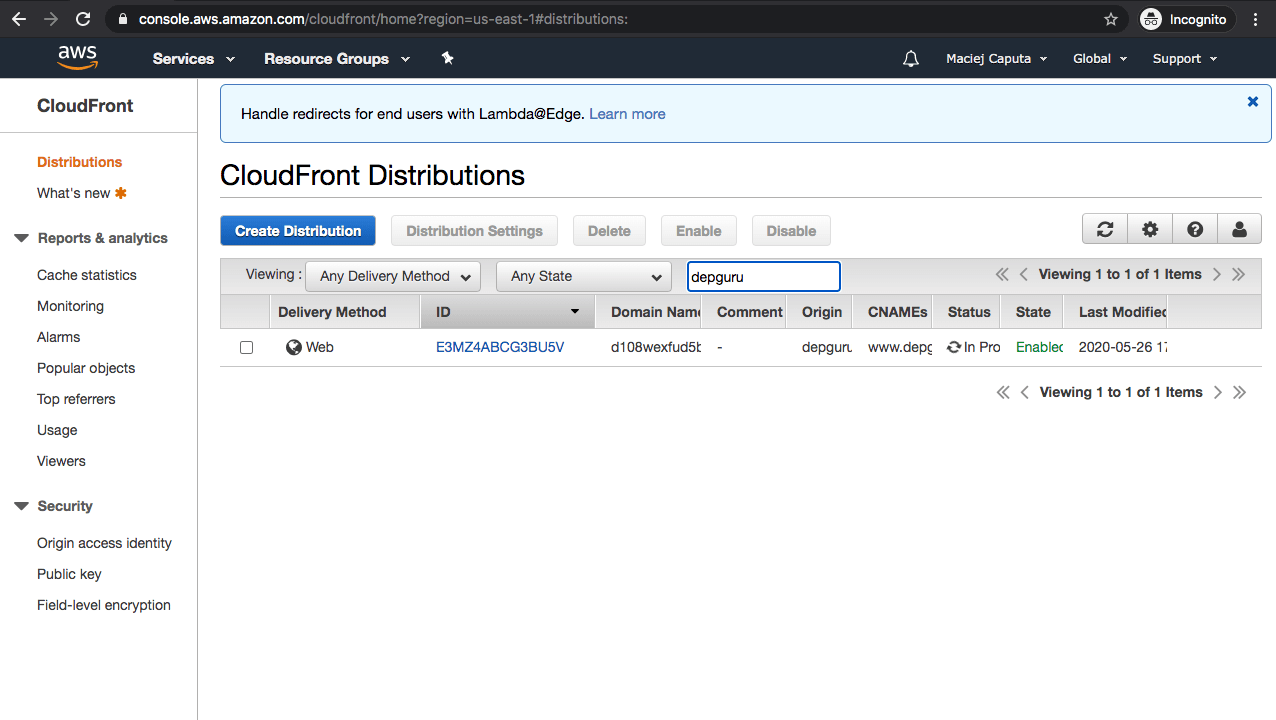Click the pin shortcut icon in the navbar
The height and width of the screenshot is (720, 1276).
pyautogui.click(x=447, y=59)
